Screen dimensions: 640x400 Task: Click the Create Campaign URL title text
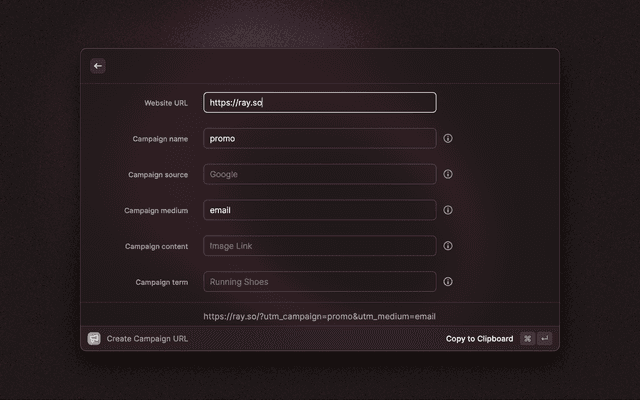pos(147,339)
